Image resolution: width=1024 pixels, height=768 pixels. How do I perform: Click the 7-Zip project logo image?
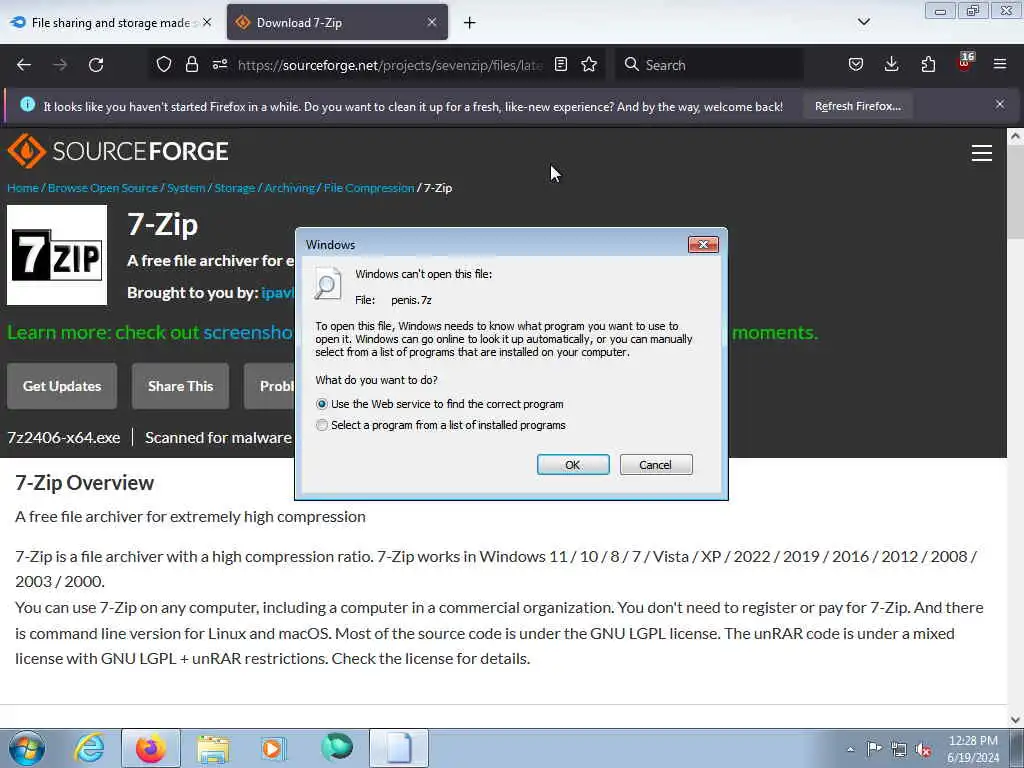[x=57, y=255]
